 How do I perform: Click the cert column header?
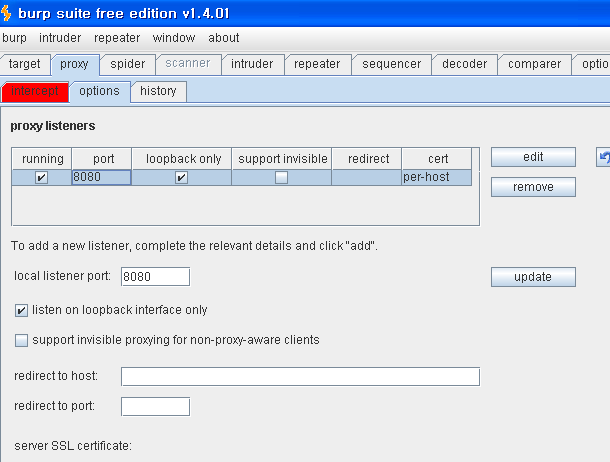pyautogui.click(x=436, y=159)
